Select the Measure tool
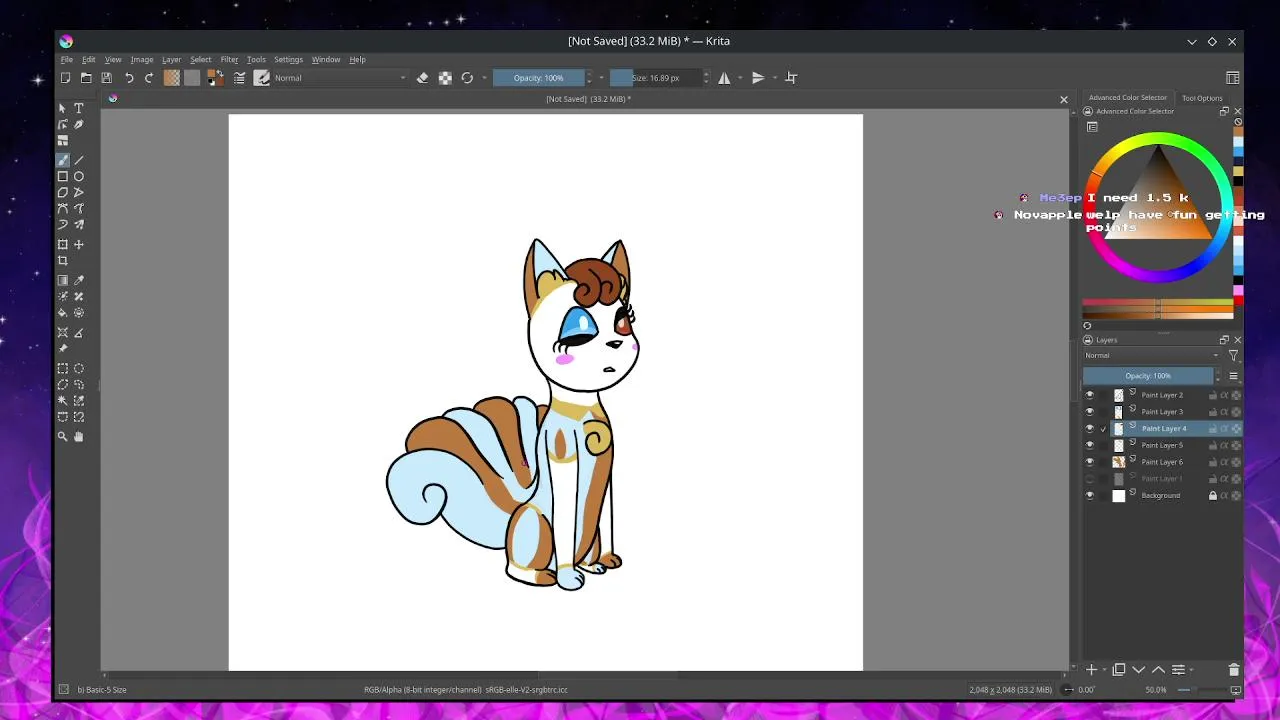 [79, 333]
